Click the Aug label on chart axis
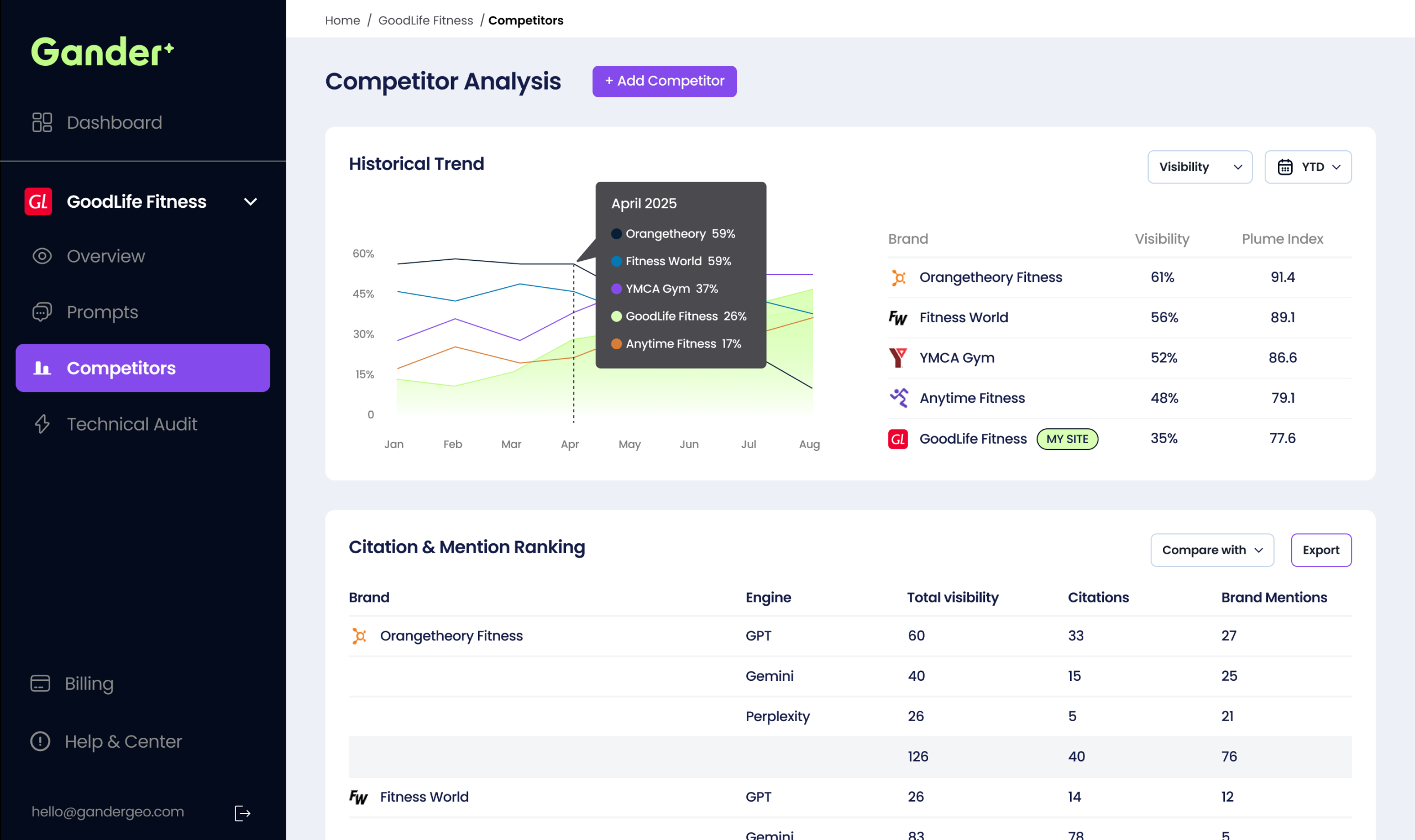The width and height of the screenshot is (1415, 840). pyautogui.click(x=809, y=444)
